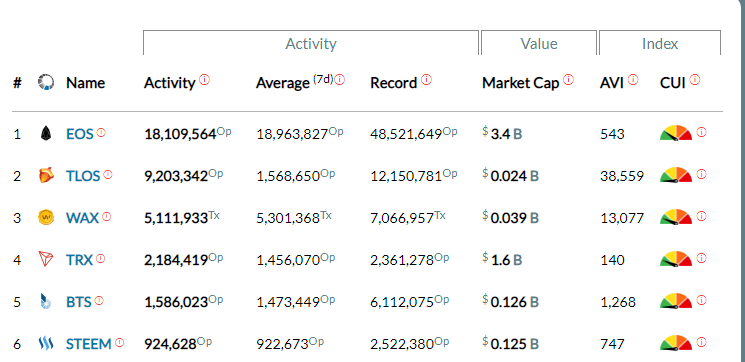Click the TRX CUI gauge indicator

click(x=676, y=259)
